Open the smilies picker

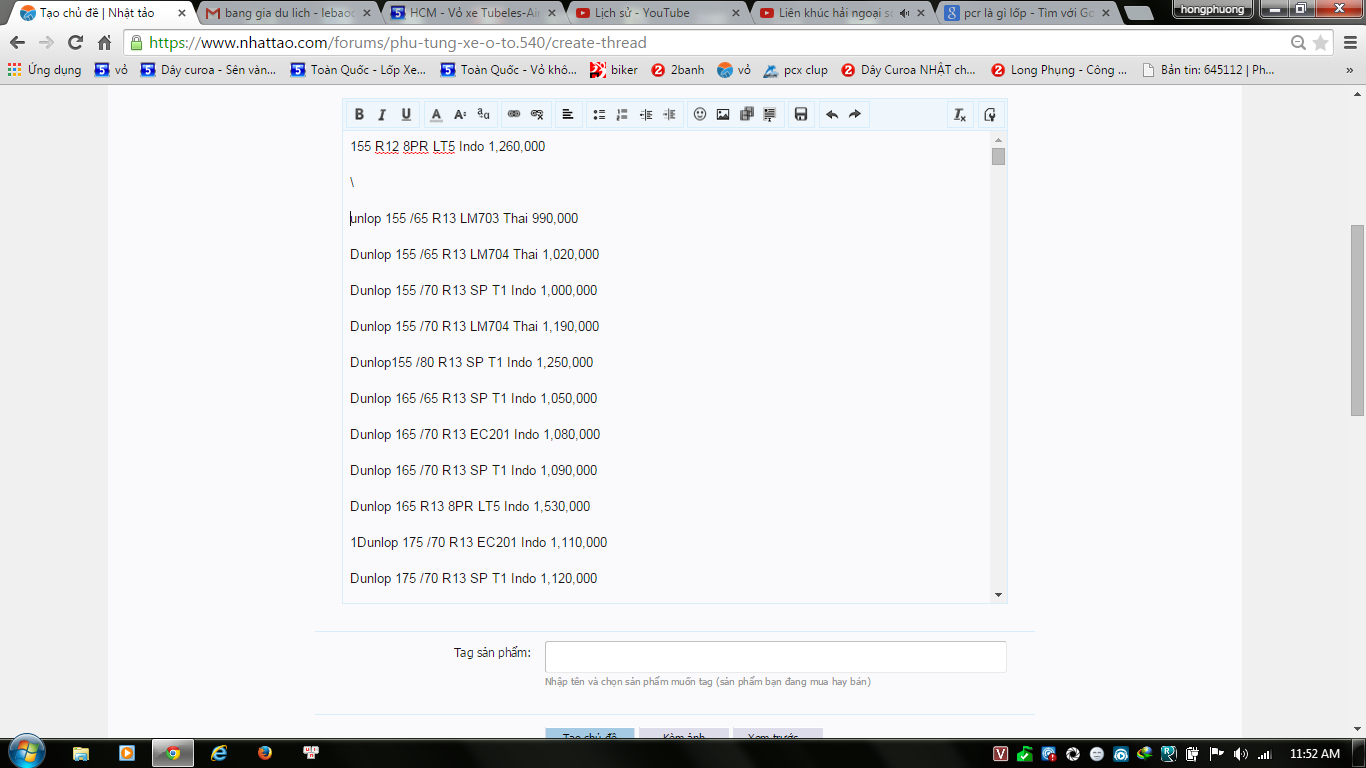pos(700,115)
